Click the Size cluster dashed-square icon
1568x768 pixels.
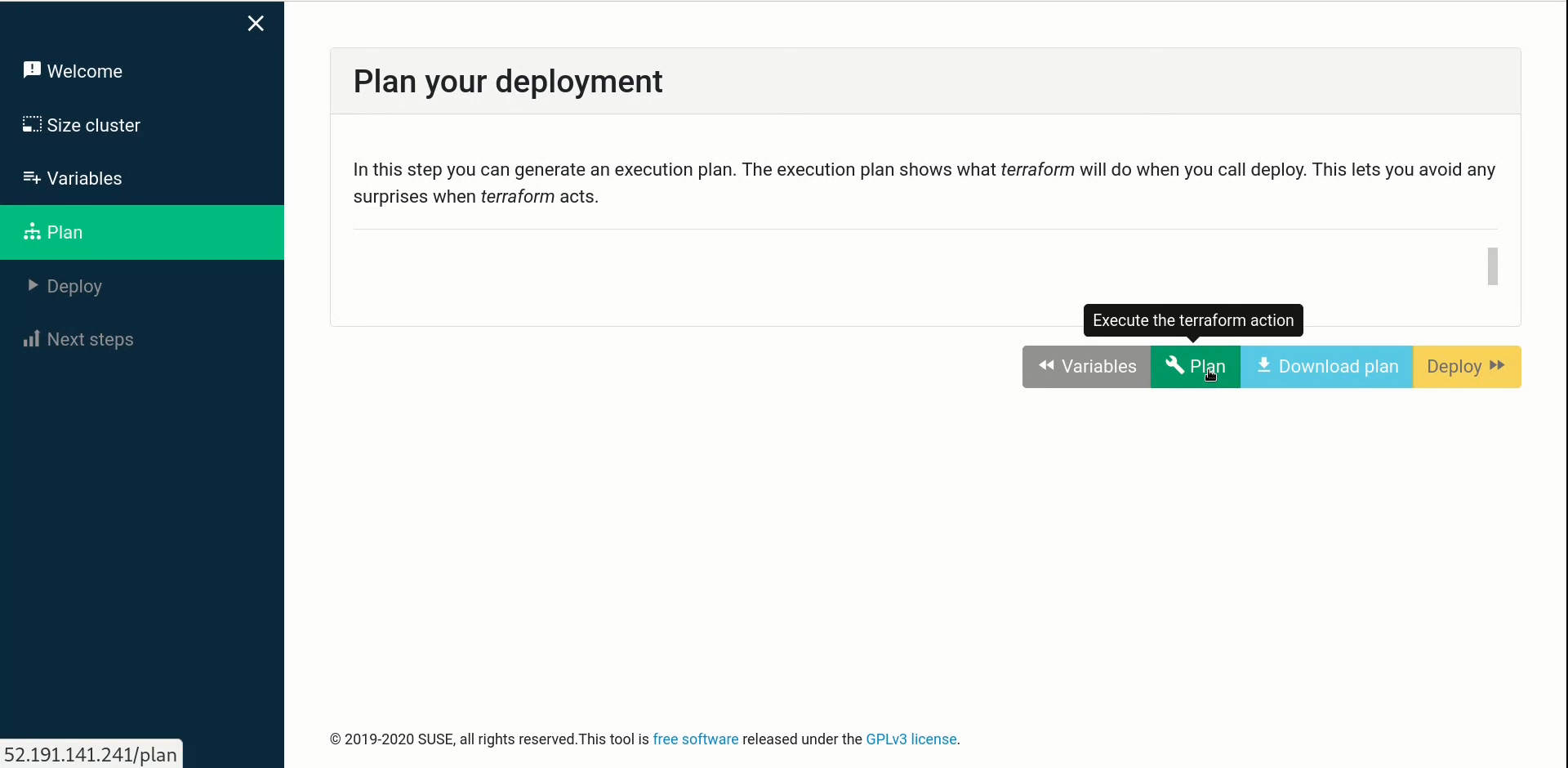[32, 124]
